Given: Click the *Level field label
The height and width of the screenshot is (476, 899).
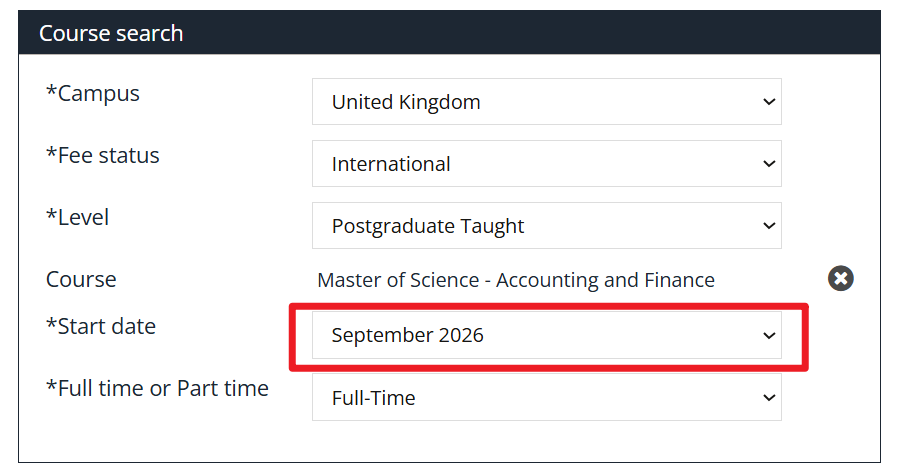Looking at the screenshot, I should click(x=77, y=217).
